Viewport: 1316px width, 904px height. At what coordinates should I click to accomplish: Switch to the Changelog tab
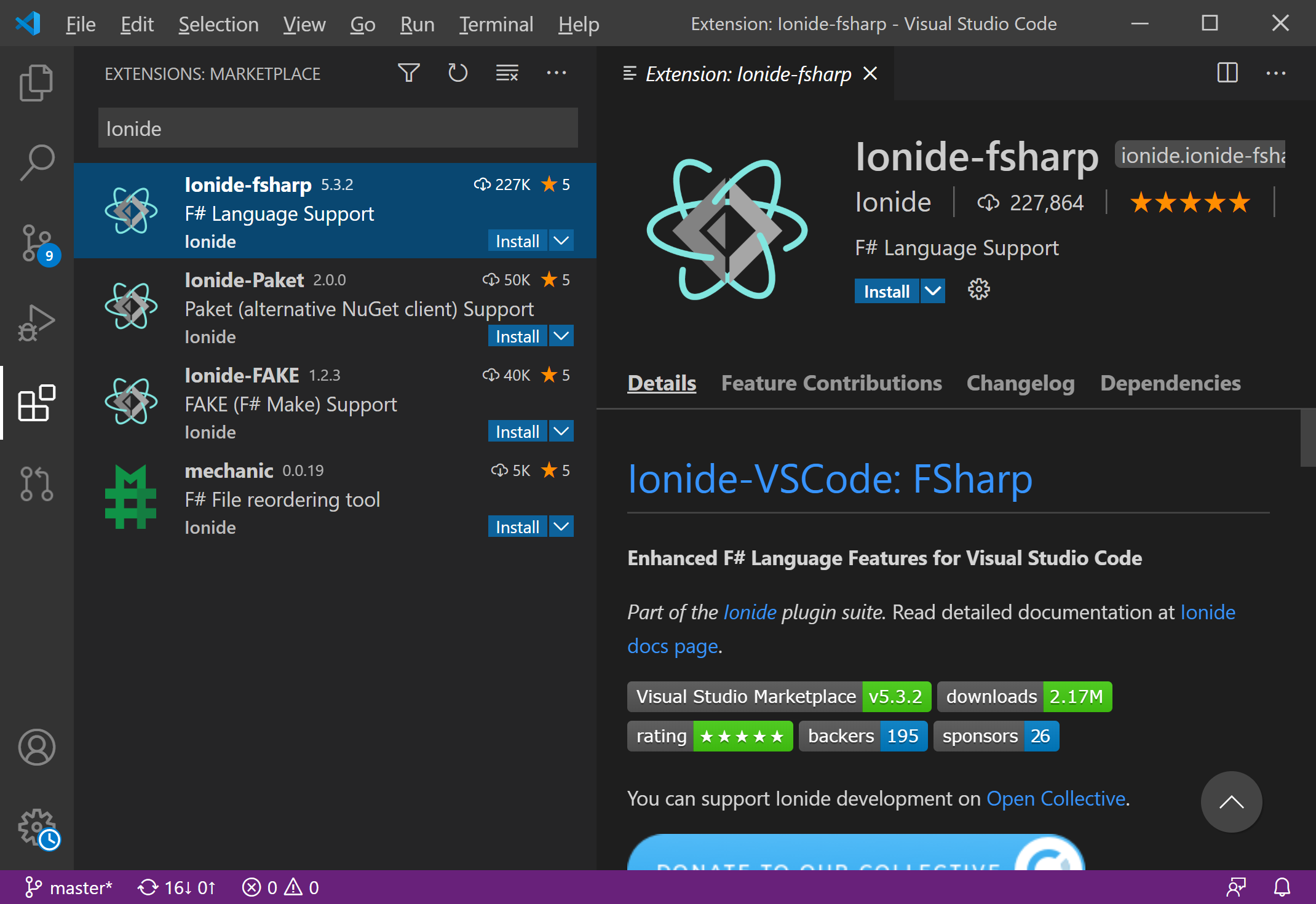tap(1020, 383)
